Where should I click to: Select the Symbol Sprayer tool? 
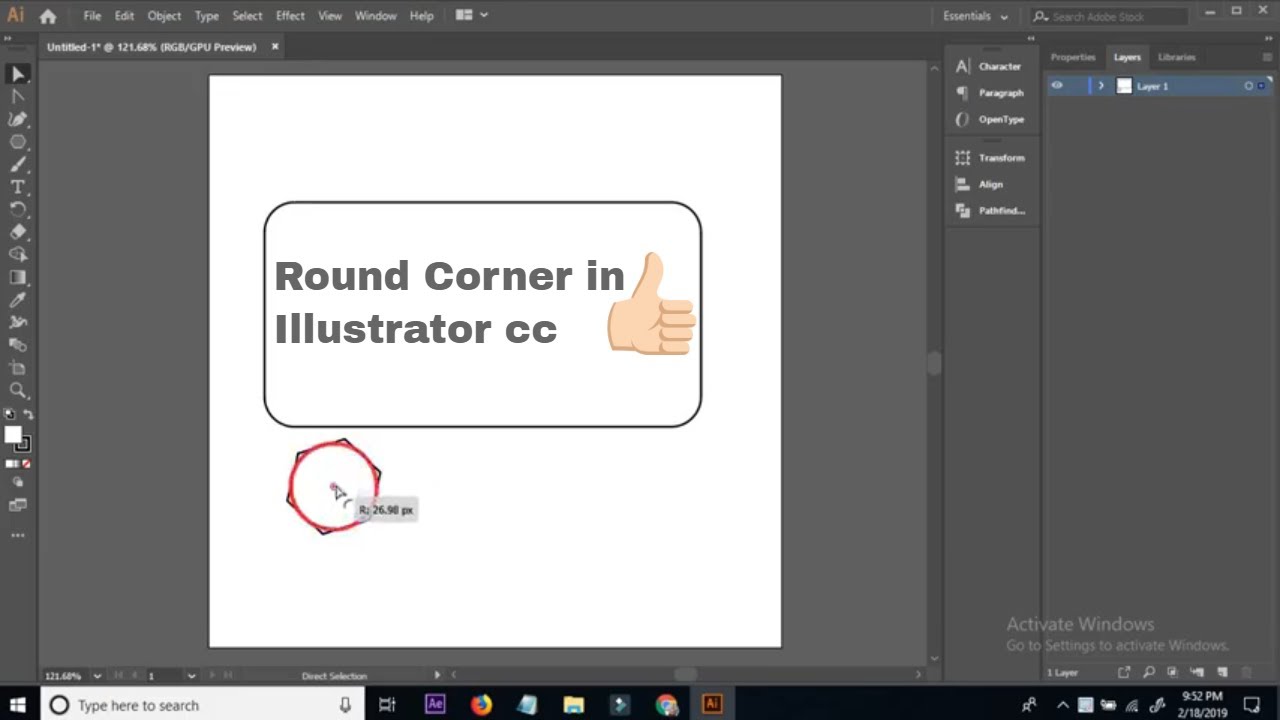click(x=17, y=322)
